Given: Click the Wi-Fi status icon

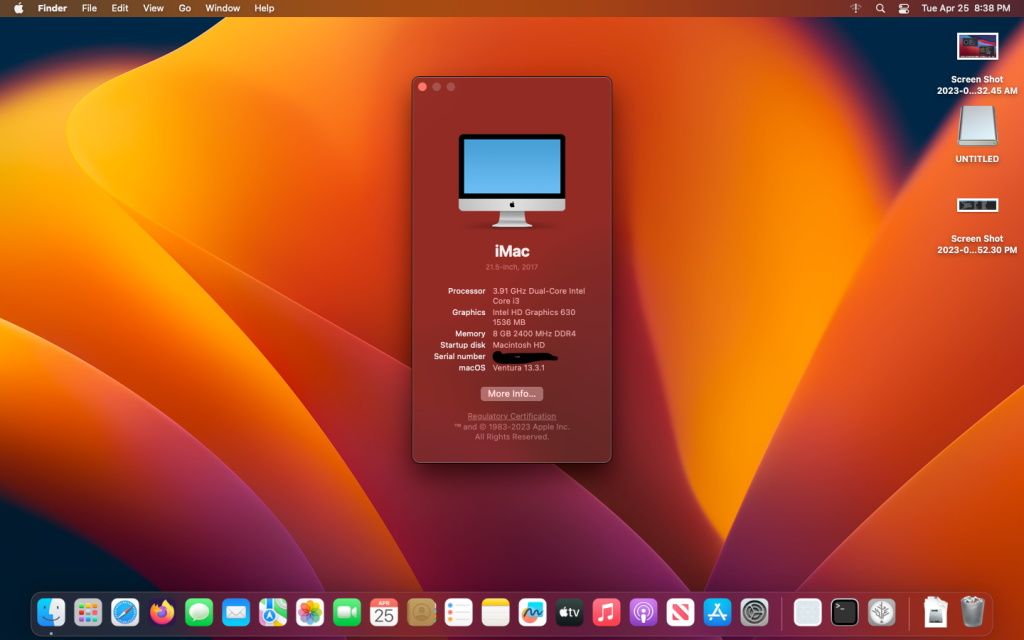Looking at the screenshot, I should point(855,8).
